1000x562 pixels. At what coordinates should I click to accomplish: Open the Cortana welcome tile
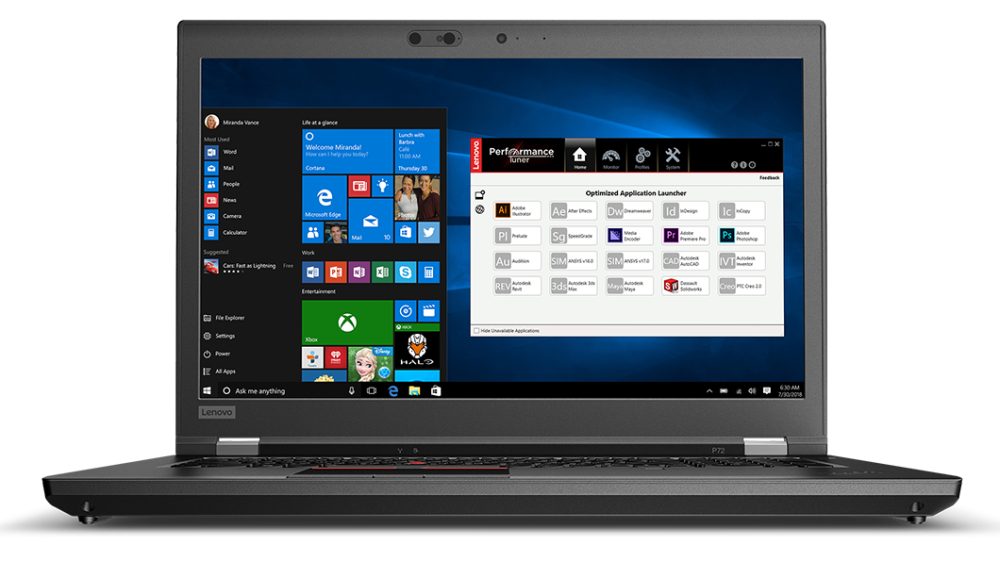[347, 151]
